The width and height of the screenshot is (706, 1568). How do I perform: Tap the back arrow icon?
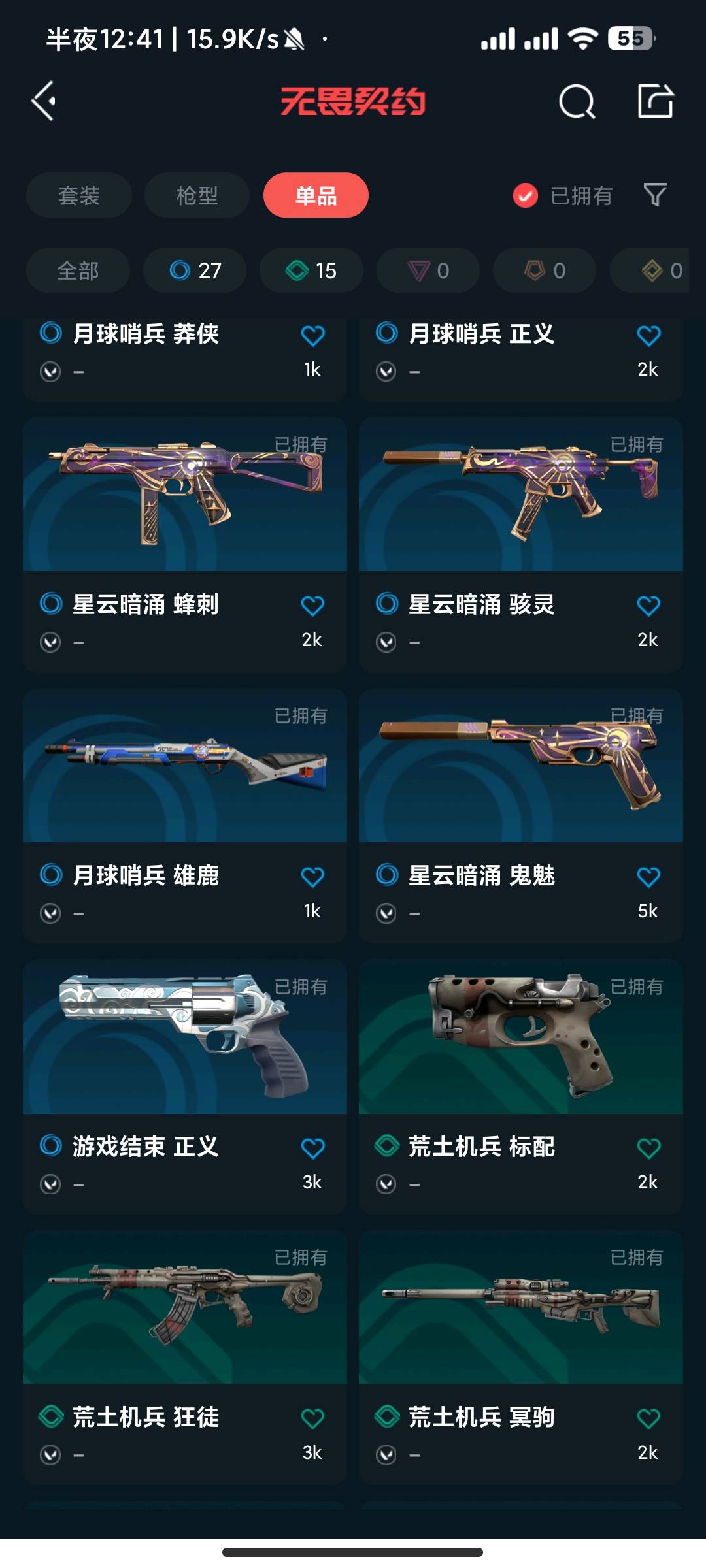tap(44, 101)
